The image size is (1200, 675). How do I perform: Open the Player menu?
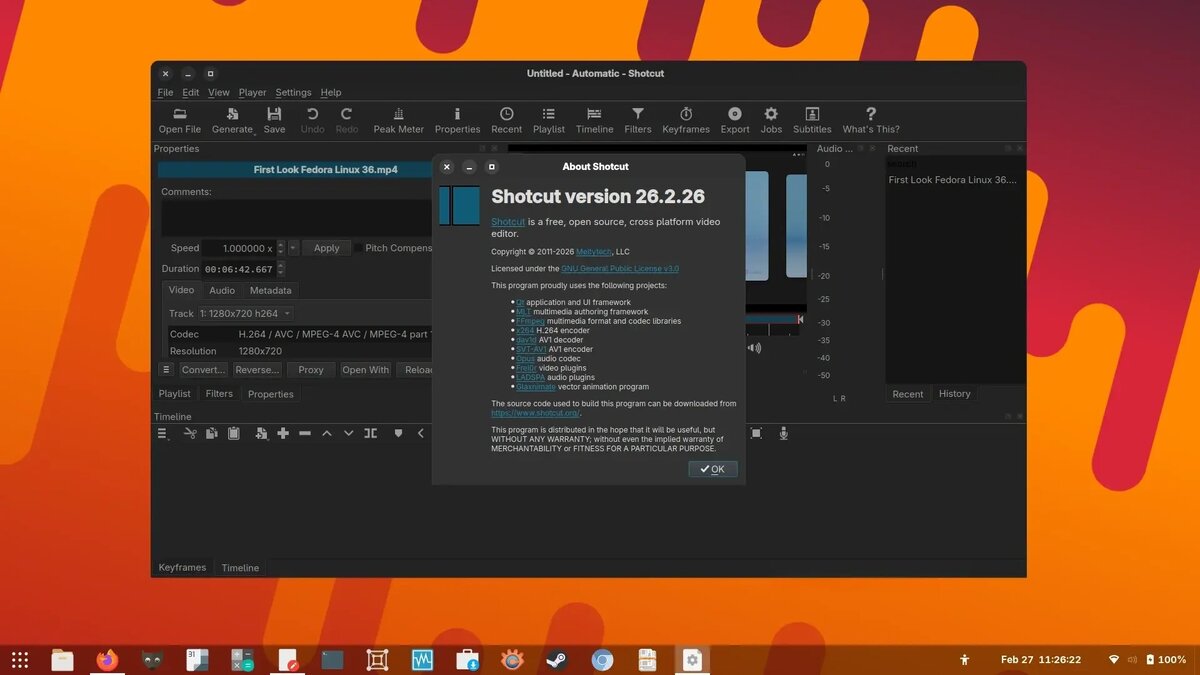coord(252,92)
